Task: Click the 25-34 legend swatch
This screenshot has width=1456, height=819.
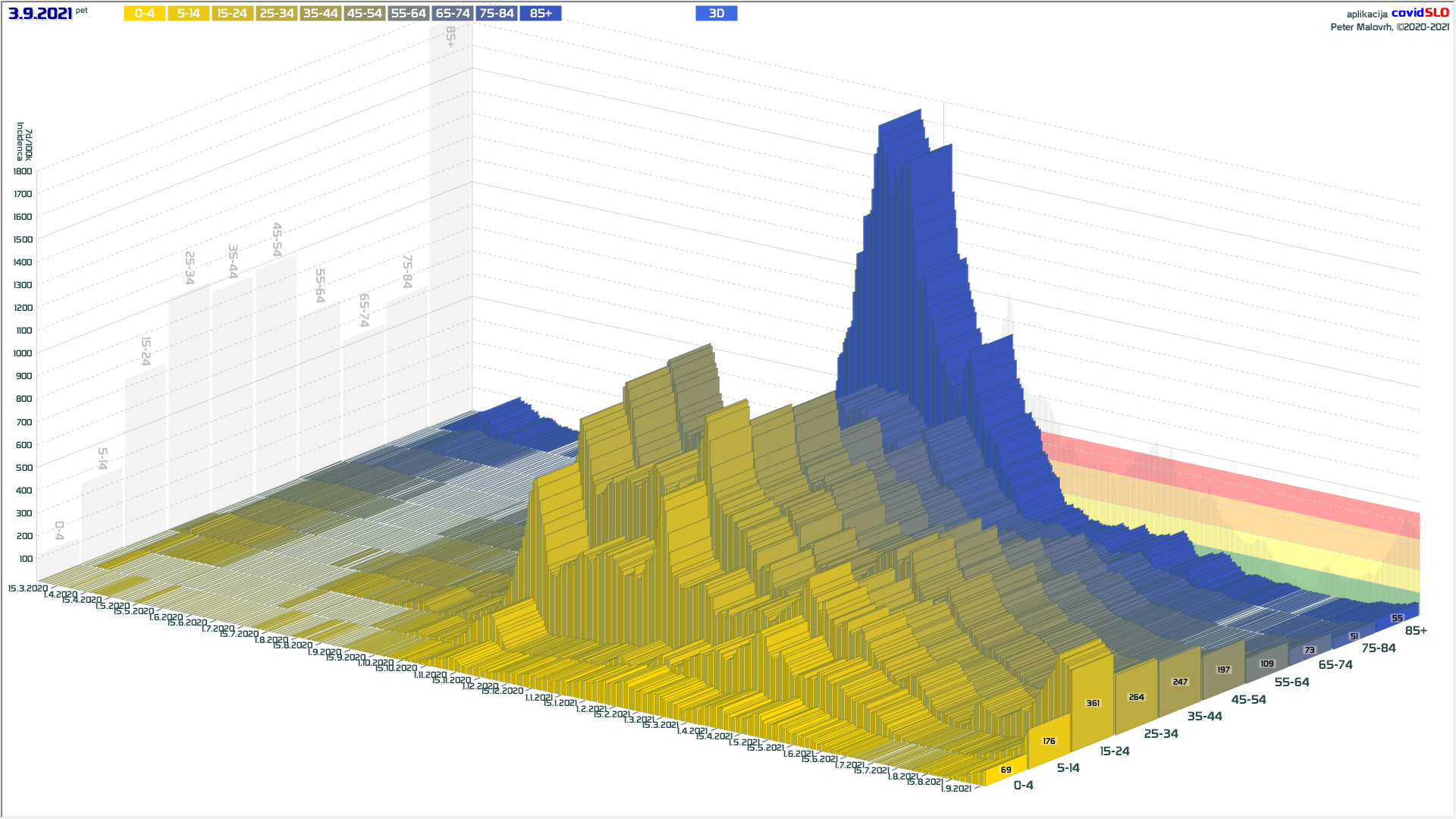Action: (x=276, y=14)
